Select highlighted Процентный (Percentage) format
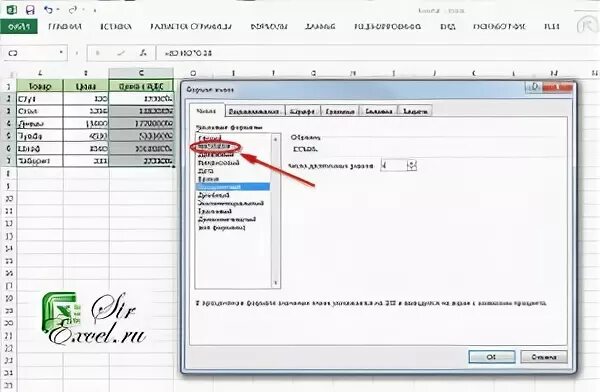The width and height of the screenshot is (600, 392). (x=233, y=187)
